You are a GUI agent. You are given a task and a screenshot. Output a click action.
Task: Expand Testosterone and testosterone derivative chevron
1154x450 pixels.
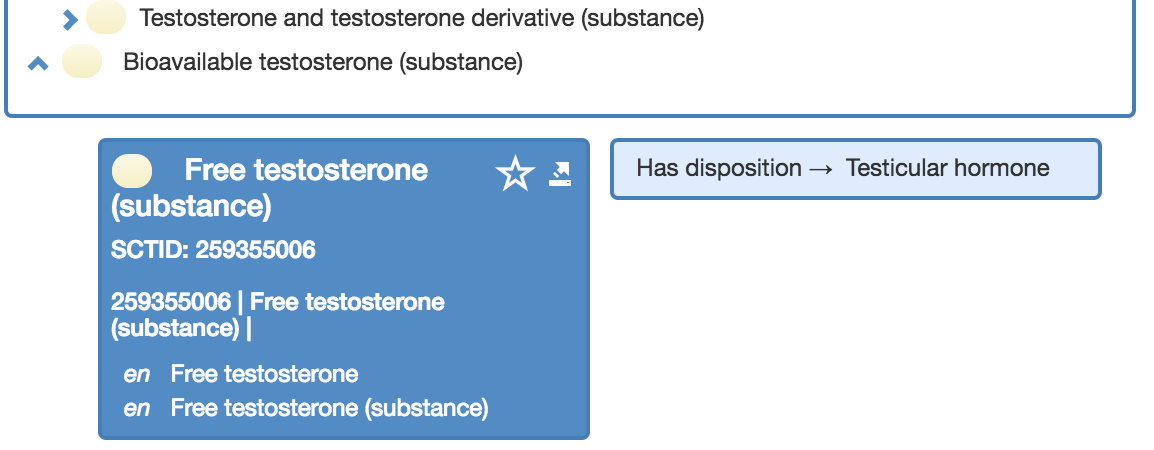point(70,20)
